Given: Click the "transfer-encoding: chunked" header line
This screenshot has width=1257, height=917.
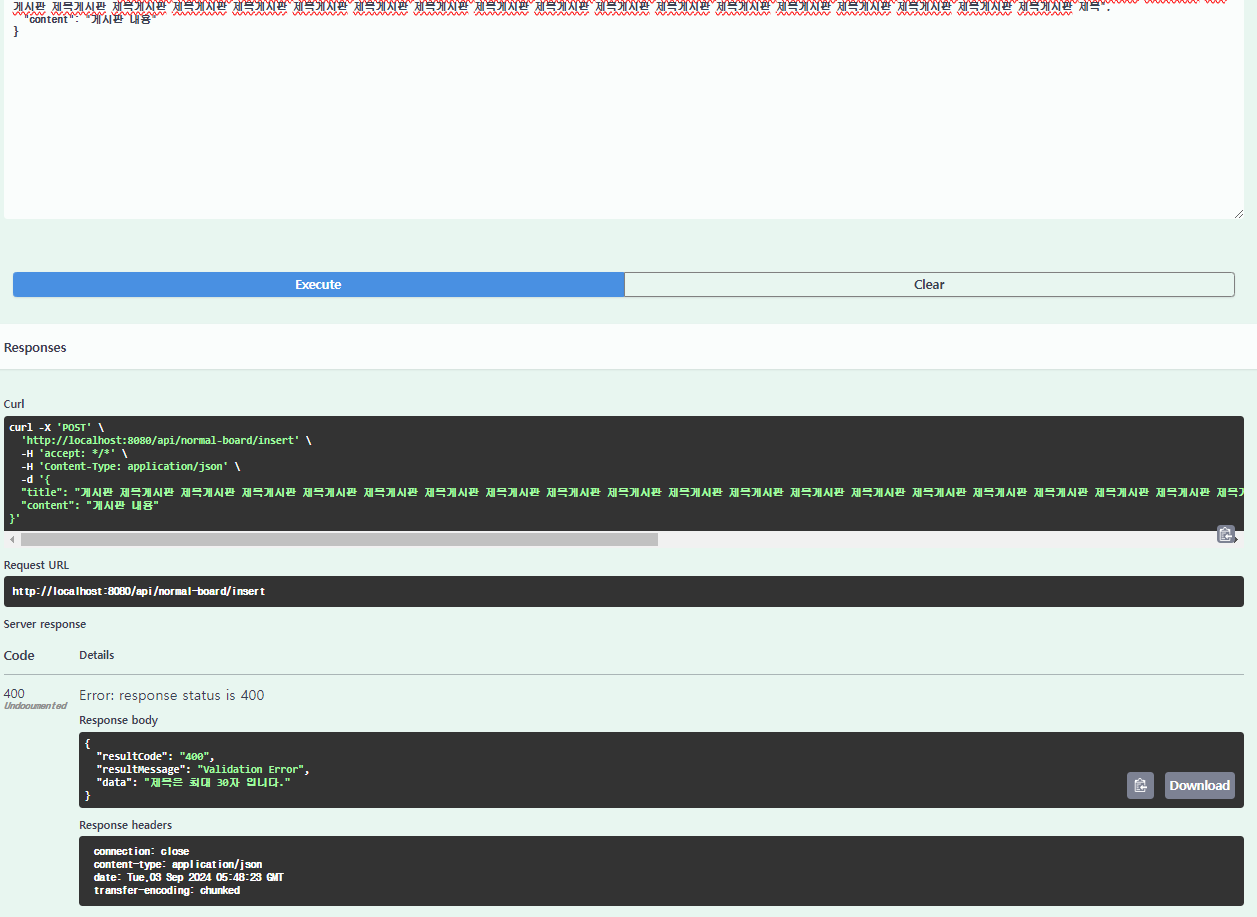Looking at the screenshot, I should point(167,890).
